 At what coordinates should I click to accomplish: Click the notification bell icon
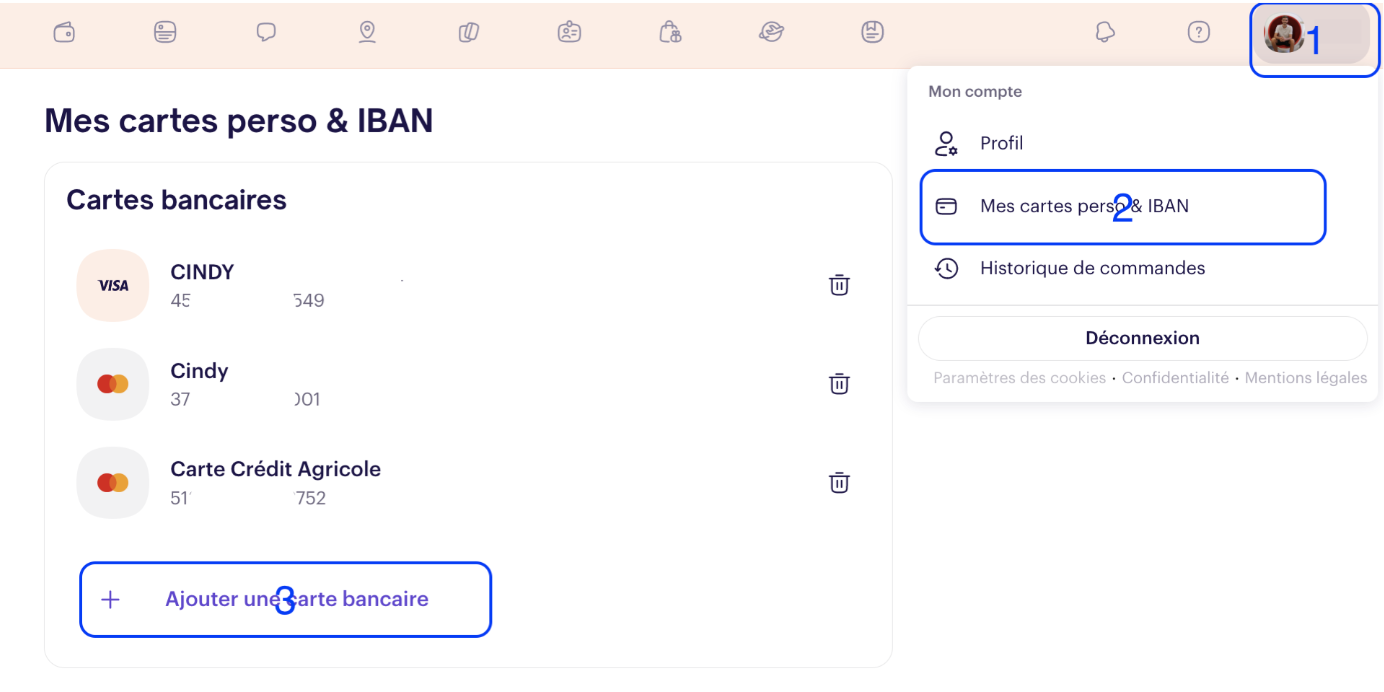pos(1105,32)
